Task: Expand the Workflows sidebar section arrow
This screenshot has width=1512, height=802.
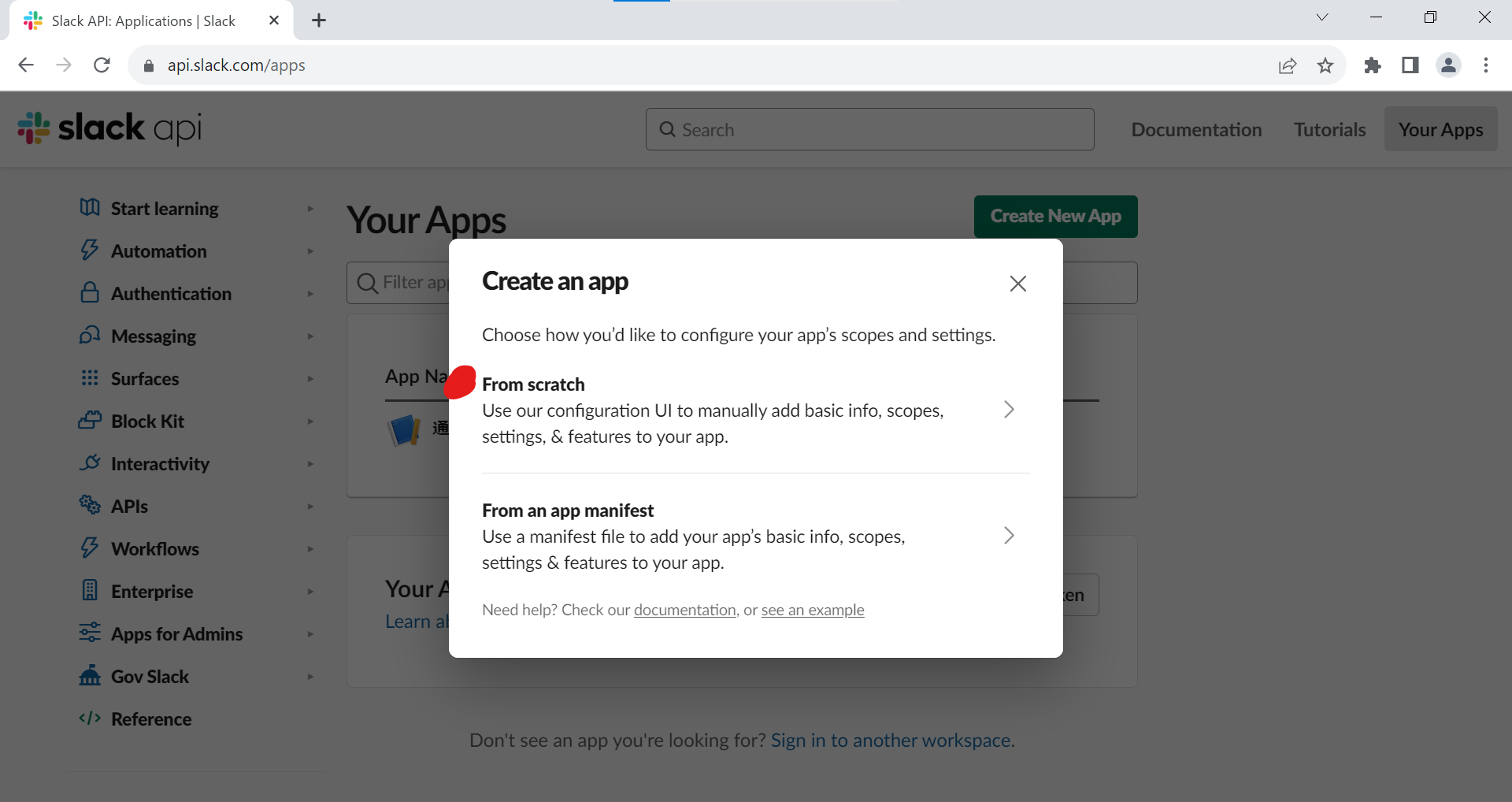Action: point(310,549)
